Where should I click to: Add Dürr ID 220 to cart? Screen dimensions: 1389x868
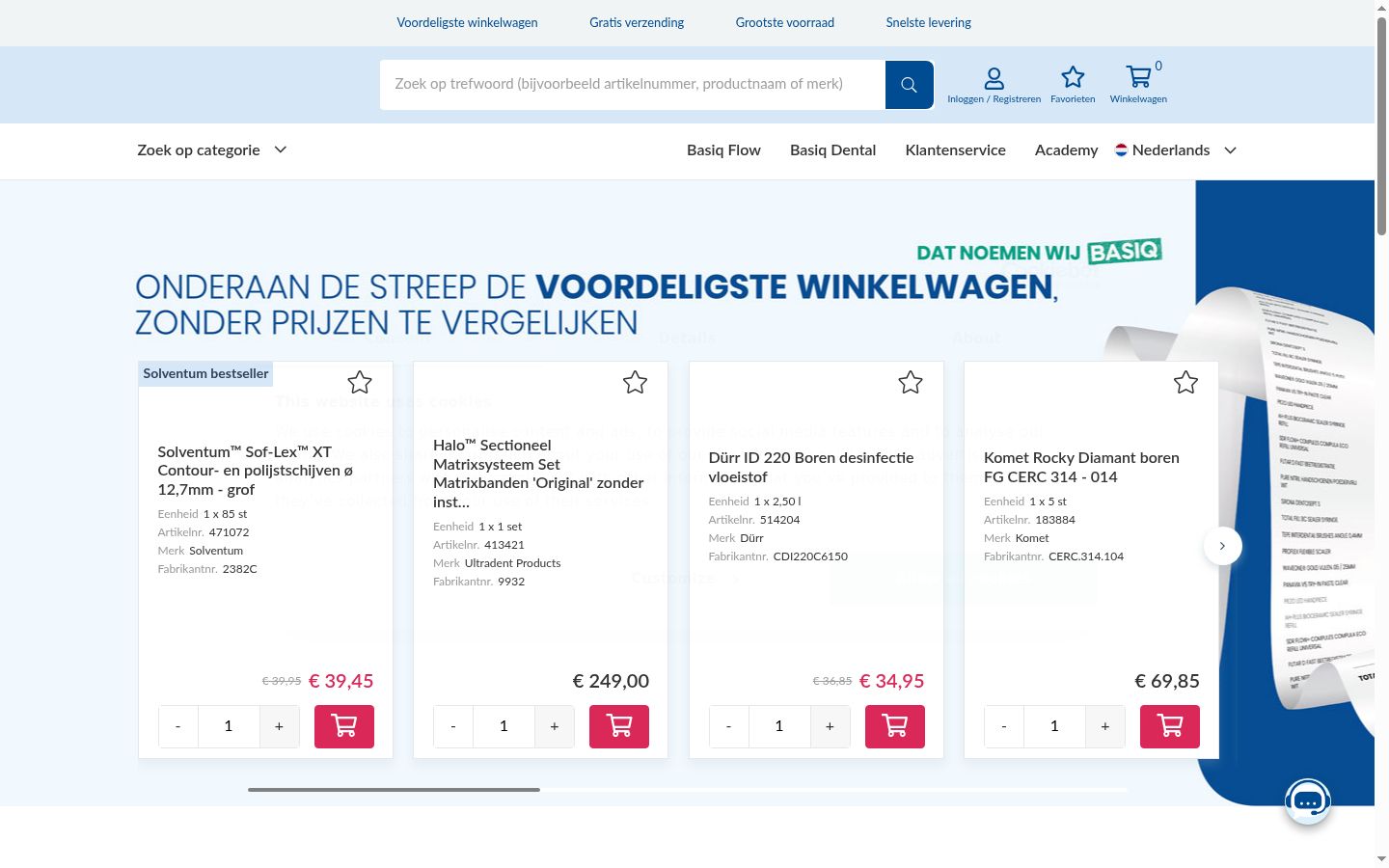pyautogui.click(x=895, y=726)
